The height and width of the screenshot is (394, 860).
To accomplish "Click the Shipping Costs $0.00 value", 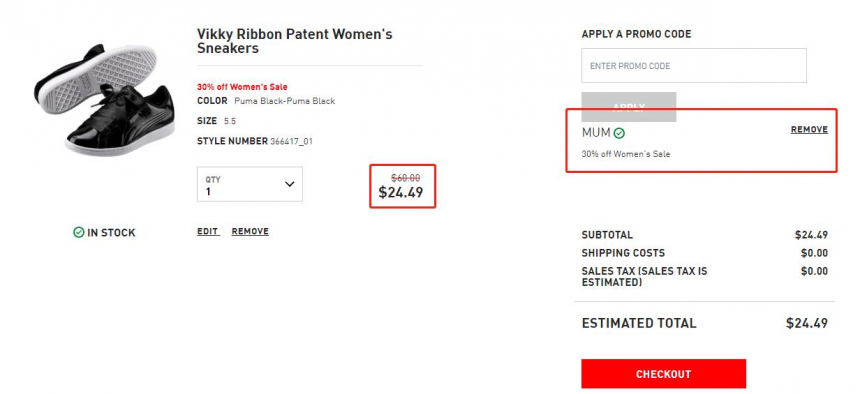I will (814, 253).
